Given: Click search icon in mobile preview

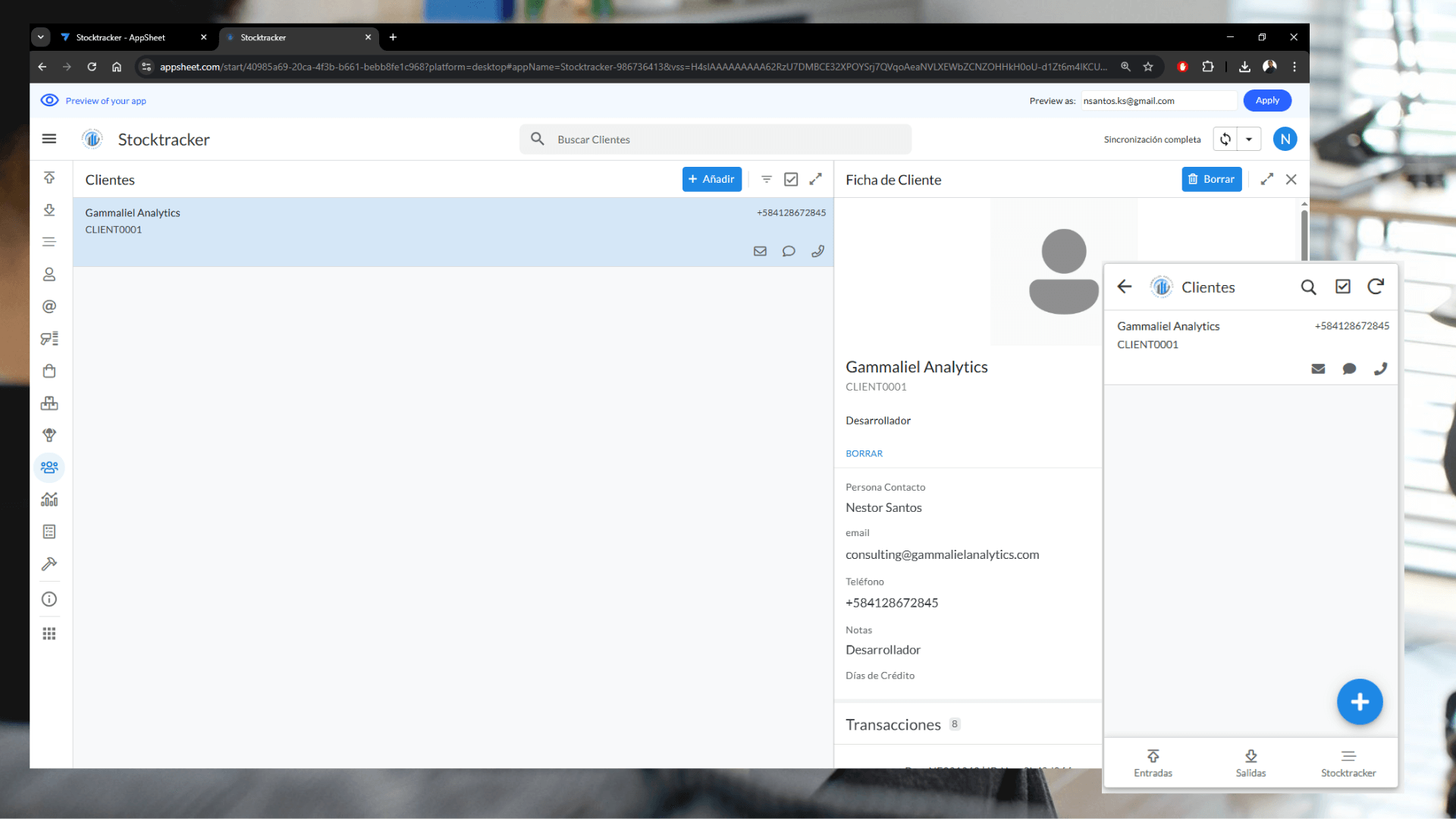Looking at the screenshot, I should pos(1309,287).
